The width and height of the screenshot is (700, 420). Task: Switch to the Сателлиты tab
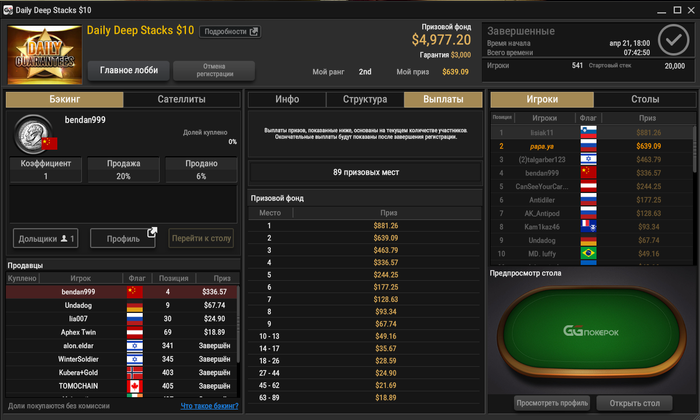click(181, 99)
